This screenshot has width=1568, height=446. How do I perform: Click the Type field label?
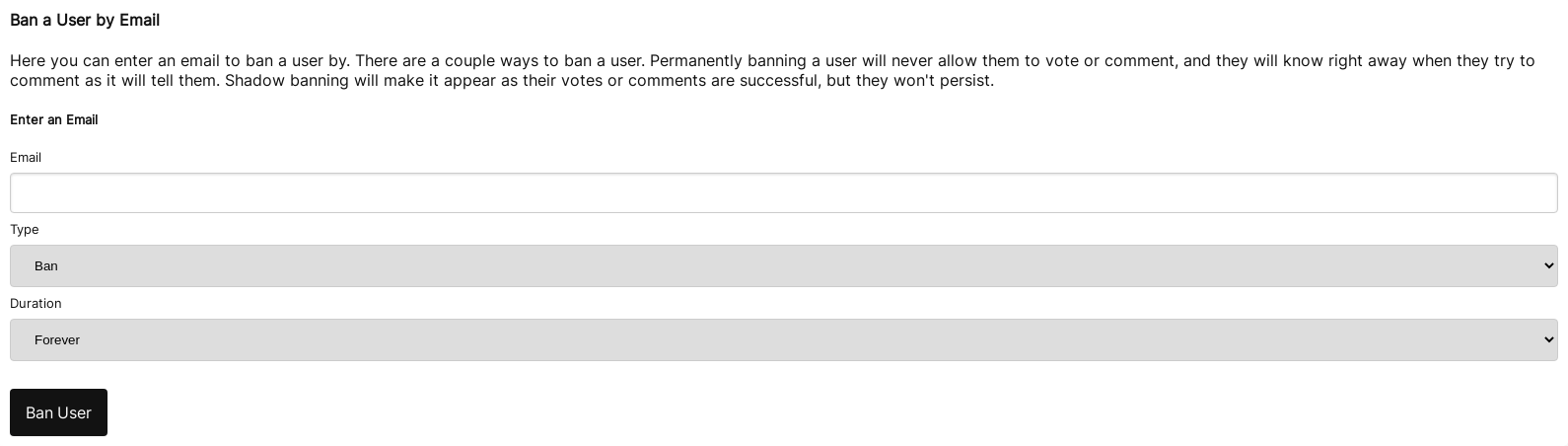tap(25, 229)
